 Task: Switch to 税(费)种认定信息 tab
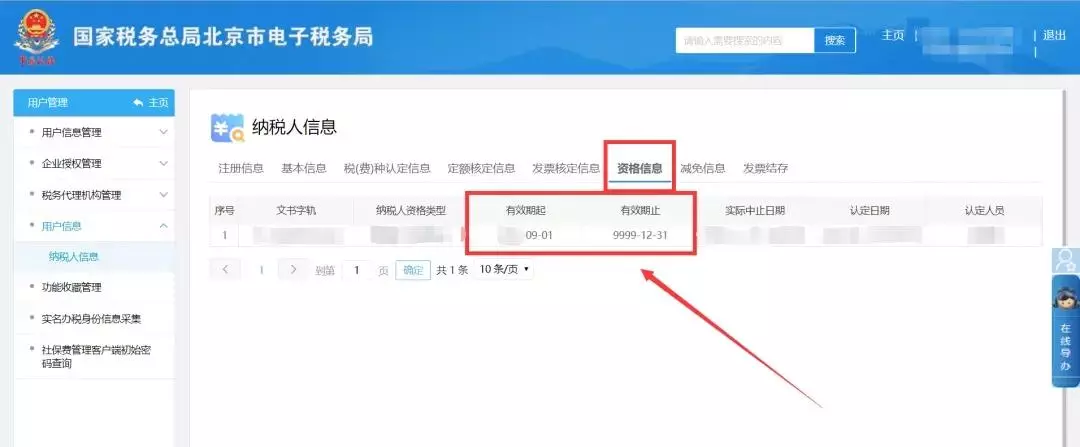pos(387,168)
